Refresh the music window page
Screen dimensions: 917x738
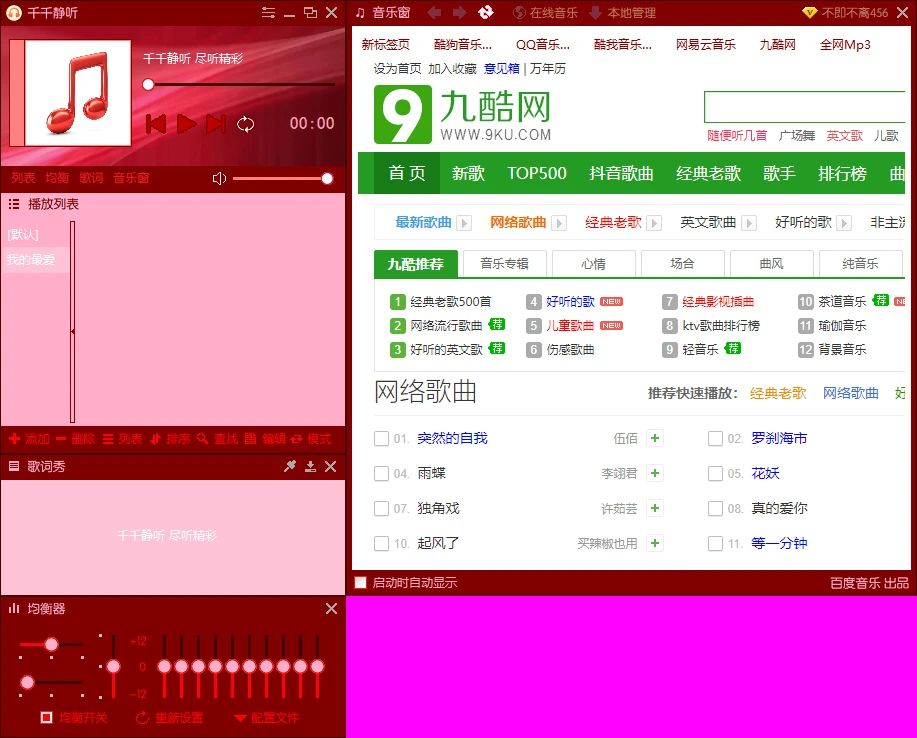tap(485, 12)
